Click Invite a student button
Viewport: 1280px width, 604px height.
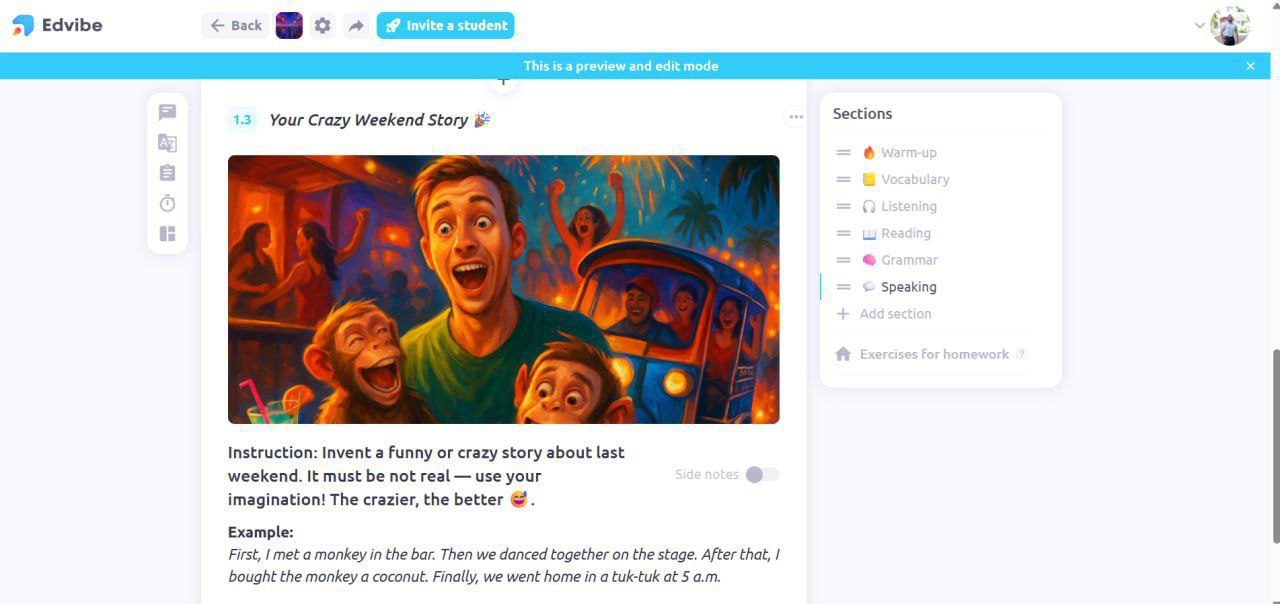click(445, 26)
